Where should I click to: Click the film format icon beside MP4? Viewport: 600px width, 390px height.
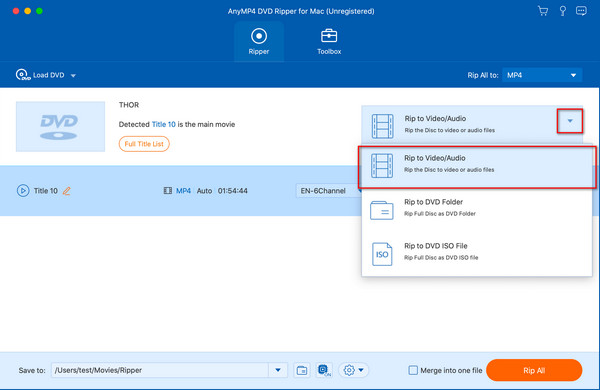168,191
